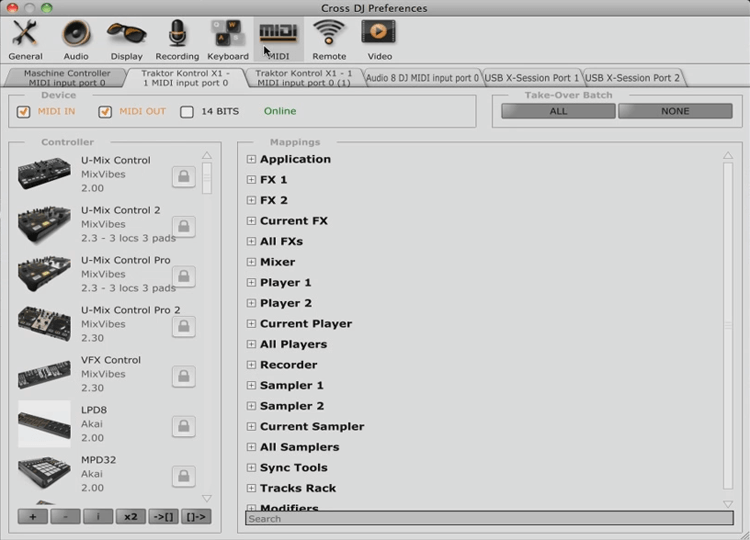Image resolution: width=750 pixels, height=540 pixels.
Task: Expand the All FXs mappings group
Action: (x=251, y=241)
